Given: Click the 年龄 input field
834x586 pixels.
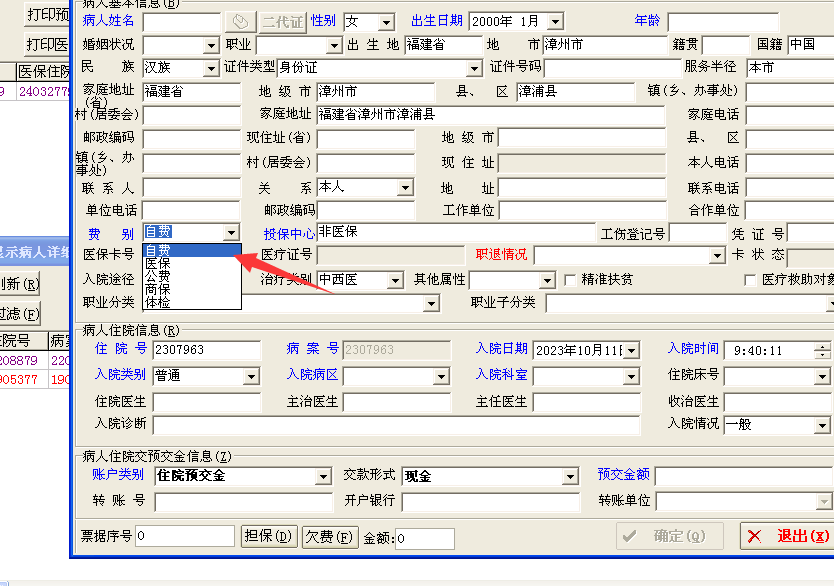Looking at the screenshot, I should click(x=723, y=22).
